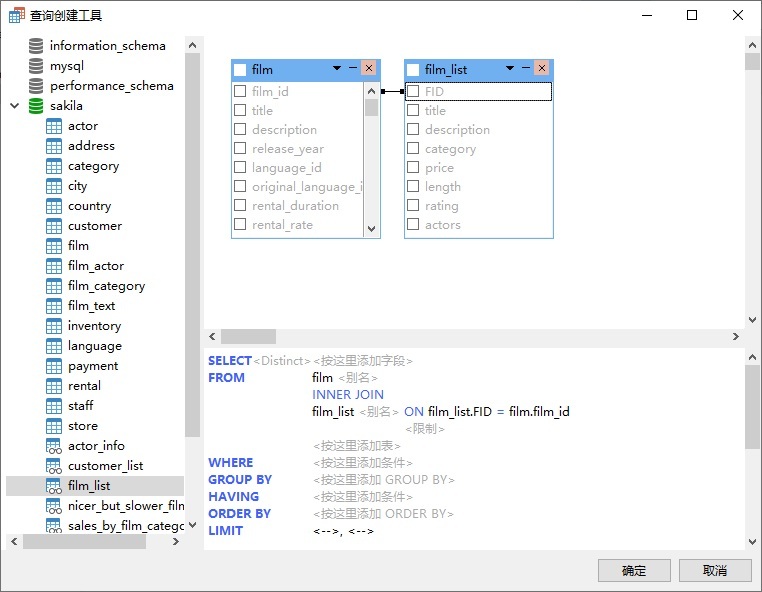
Task: Click <Distinct> placeholder in SELECT clause
Action: [282, 361]
